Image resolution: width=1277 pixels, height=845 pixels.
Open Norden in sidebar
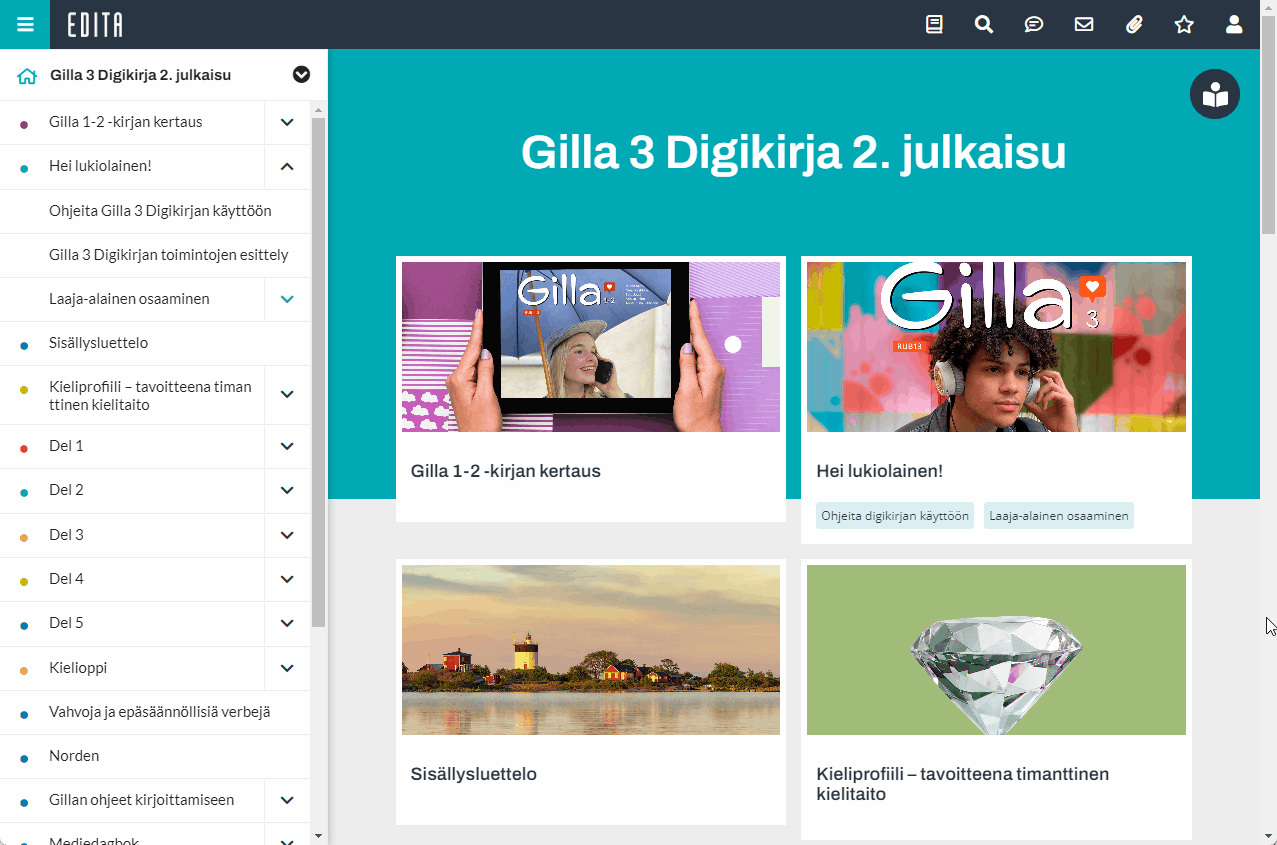click(74, 756)
